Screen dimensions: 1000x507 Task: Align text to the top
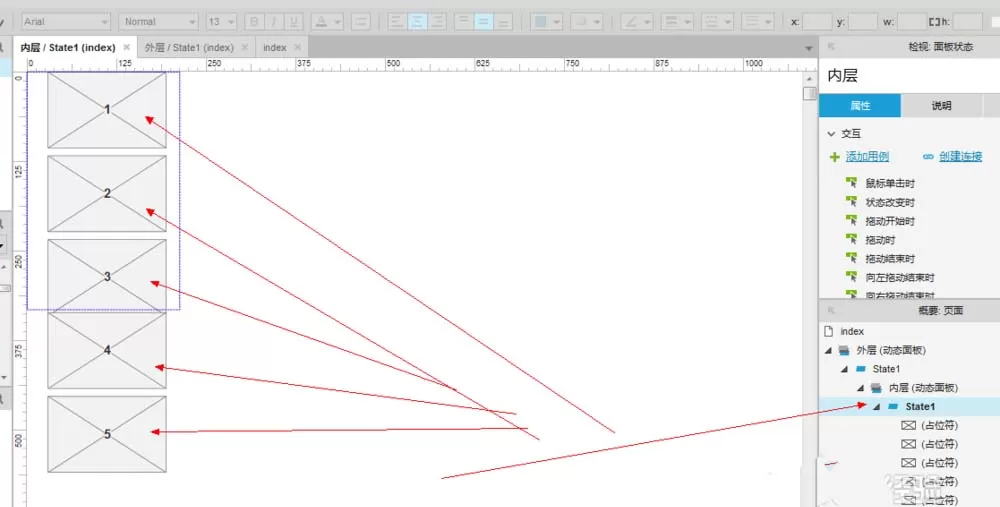[464, 22]
